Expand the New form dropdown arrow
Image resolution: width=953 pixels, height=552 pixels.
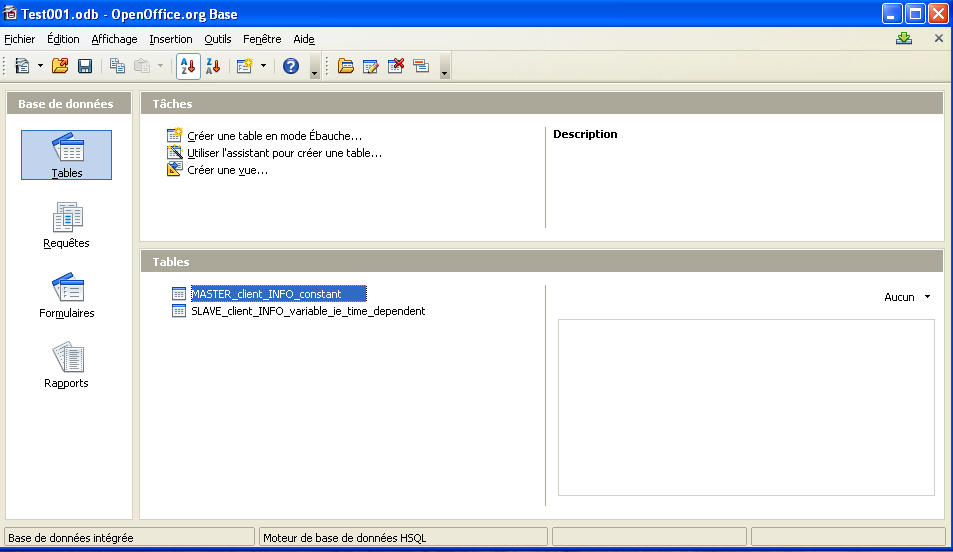click(263, 66)
